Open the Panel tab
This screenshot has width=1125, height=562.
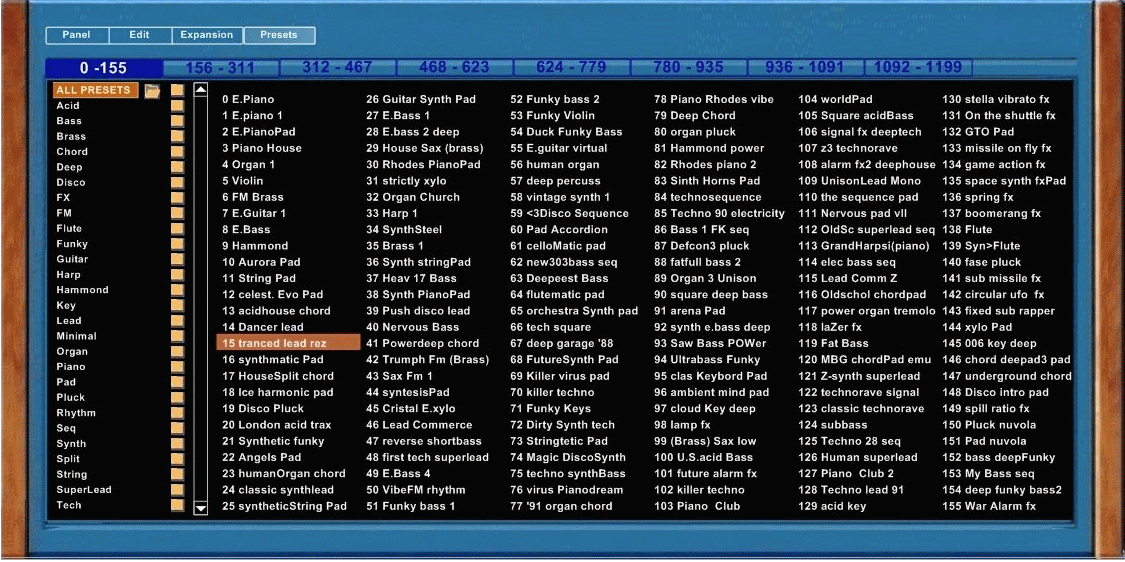(77, 35)
